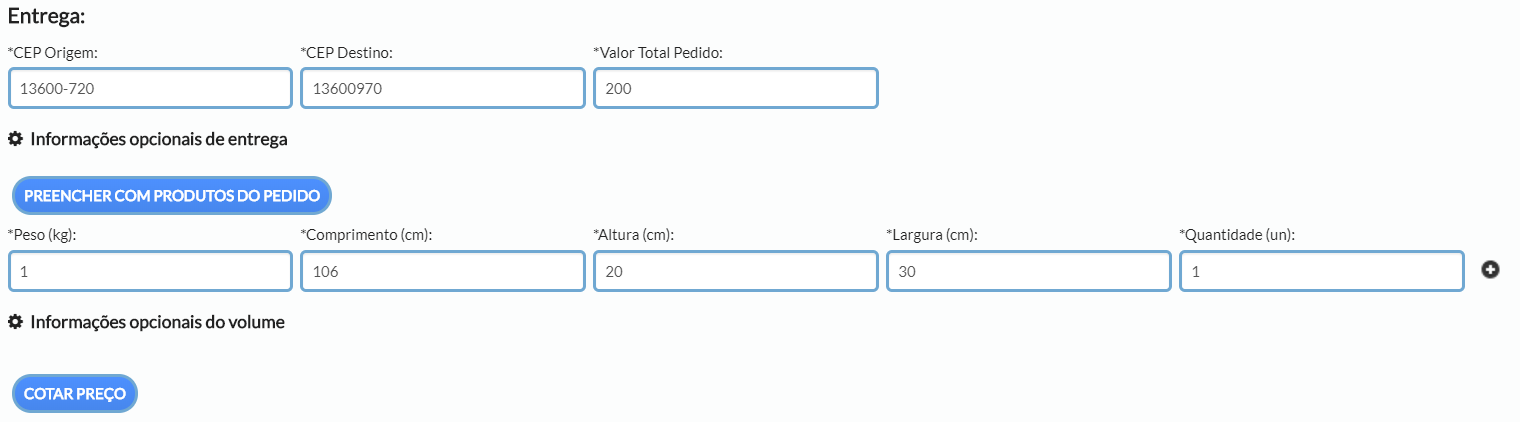Click the "*Quantidade (un):" label text
The image size is (1520, 422).
1237,235
